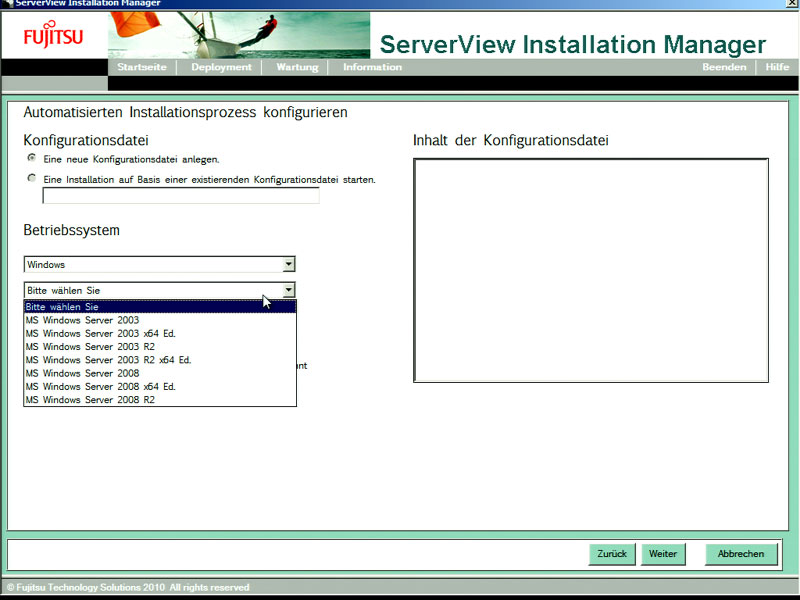Pick MS Windows Server 2003 x64 Ed.
The height and width of the screenshot is (600, 800).
(x=160, y=333)
